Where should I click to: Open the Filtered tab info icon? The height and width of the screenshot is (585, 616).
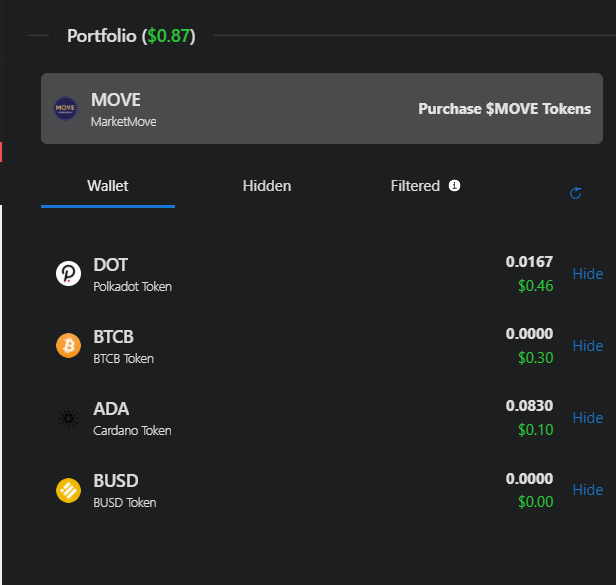pos(455,185)
